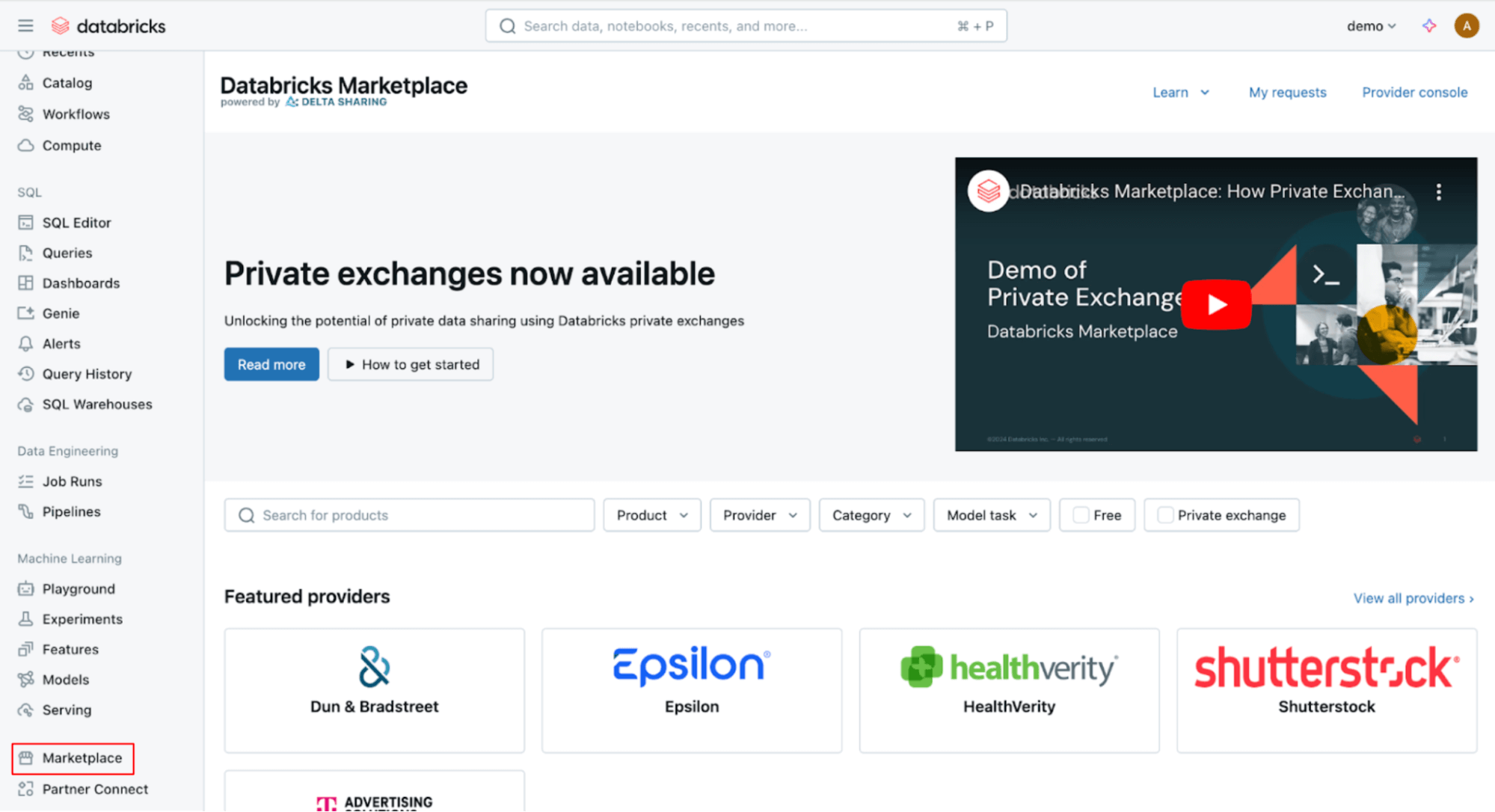Enable the Free products filter
Screen dimensions: 1495x812
point(1080,514)
